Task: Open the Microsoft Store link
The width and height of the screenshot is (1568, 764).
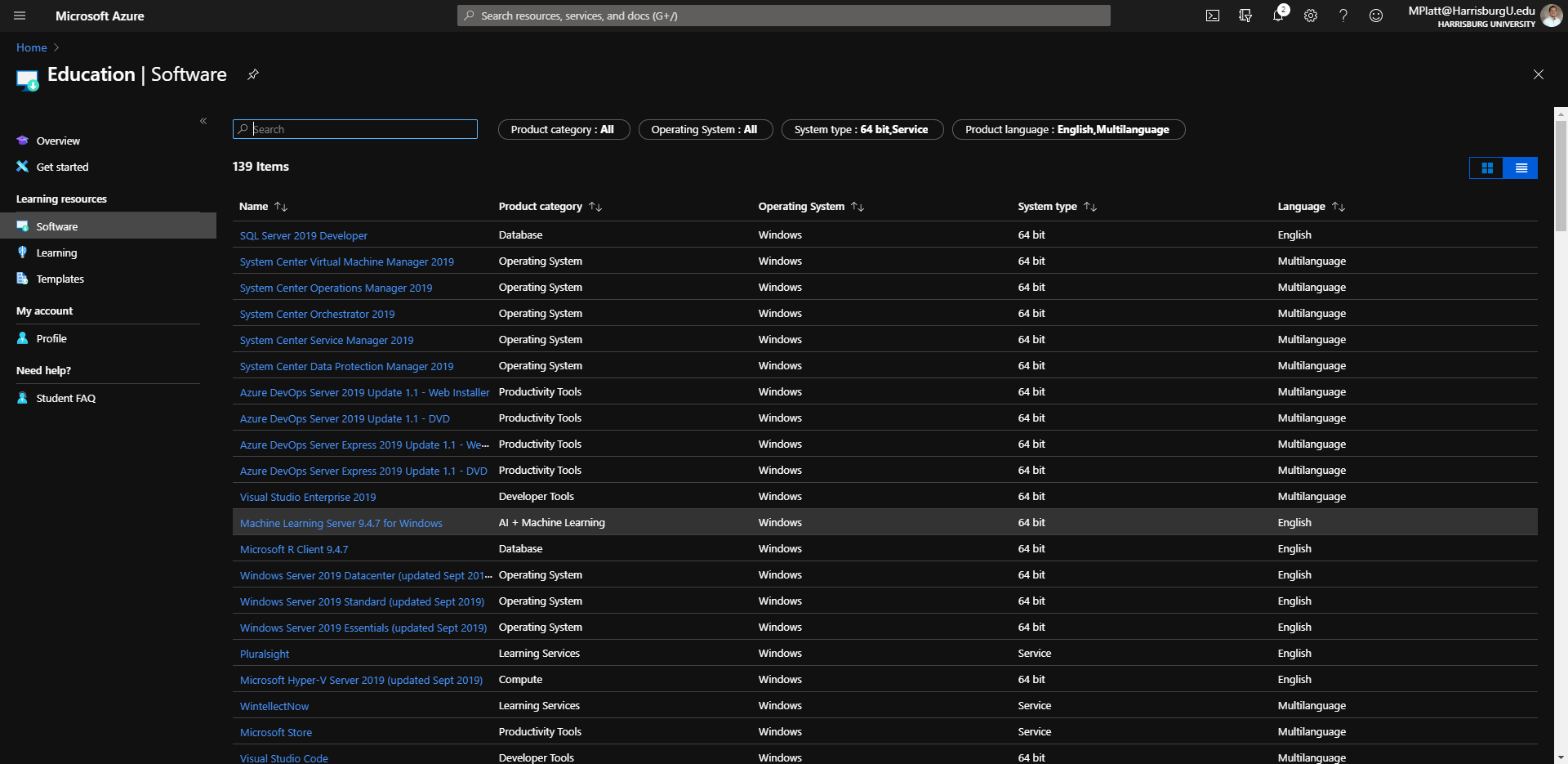Action: (276, 732)
